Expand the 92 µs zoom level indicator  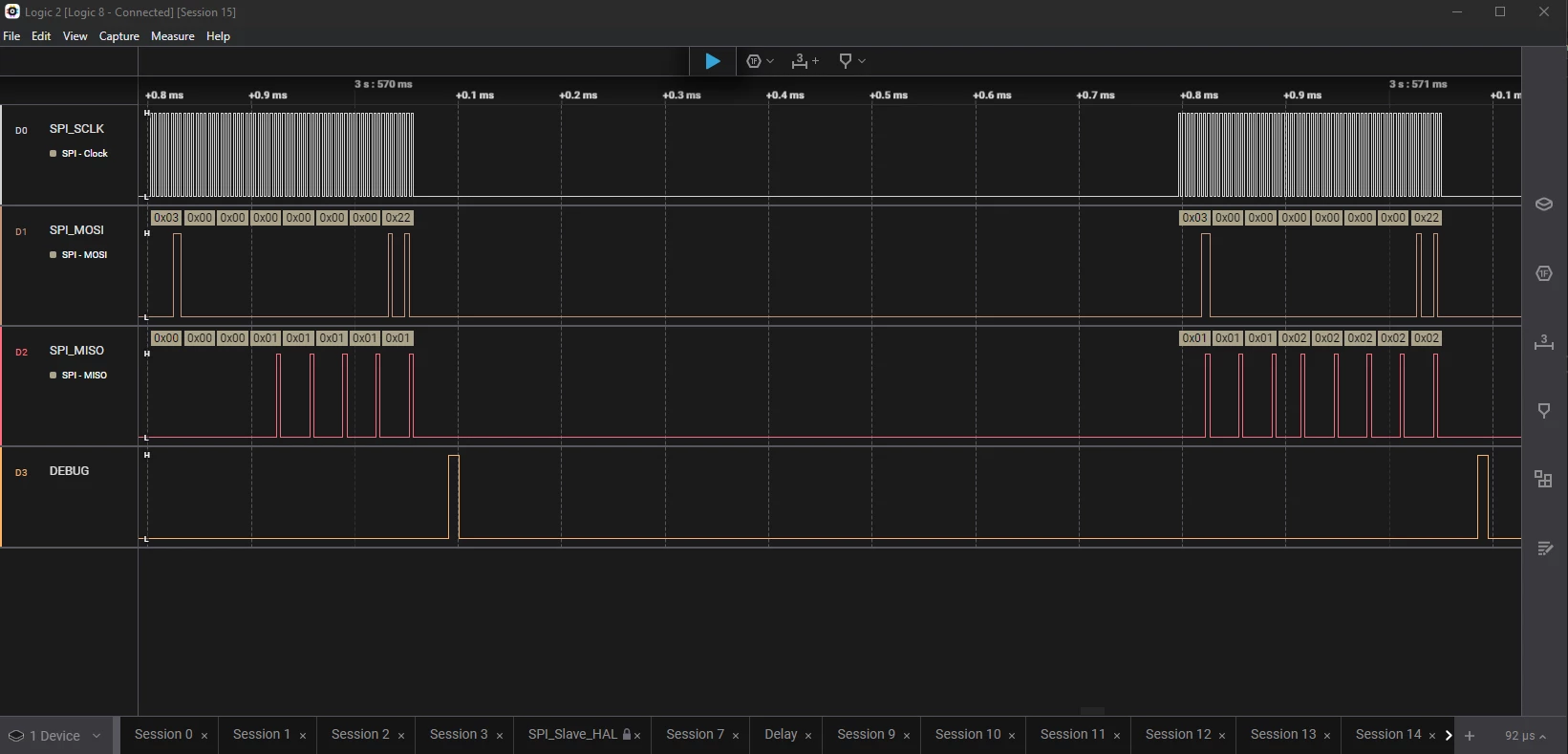point(1525,736)
